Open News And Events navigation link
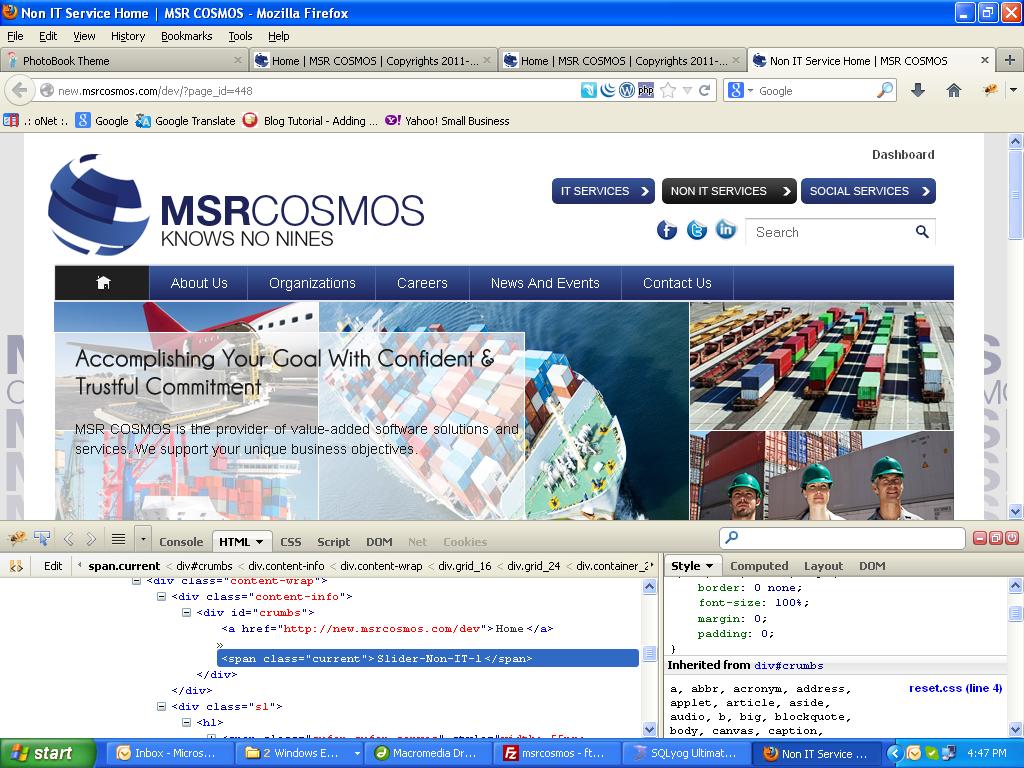 point(545,283)
